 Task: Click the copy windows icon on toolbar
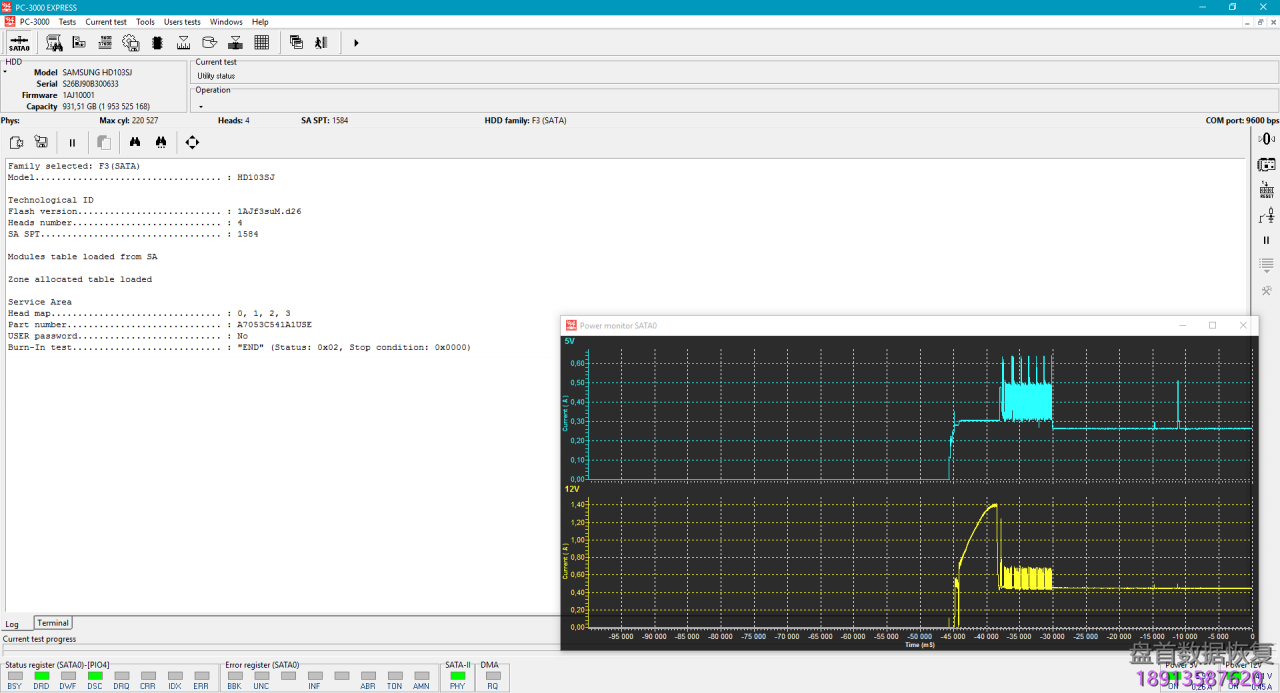(297, 42)
